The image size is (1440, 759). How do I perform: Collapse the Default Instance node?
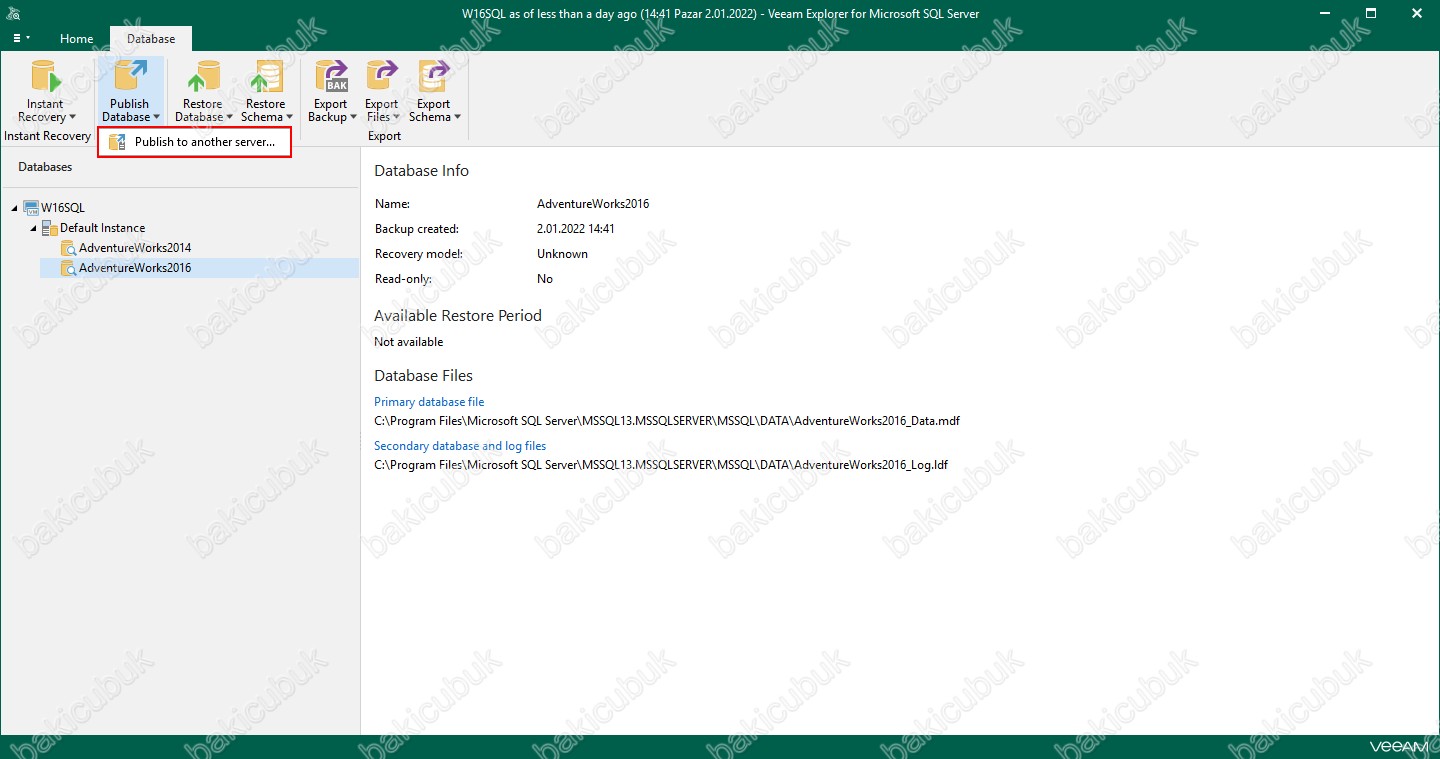33,228
